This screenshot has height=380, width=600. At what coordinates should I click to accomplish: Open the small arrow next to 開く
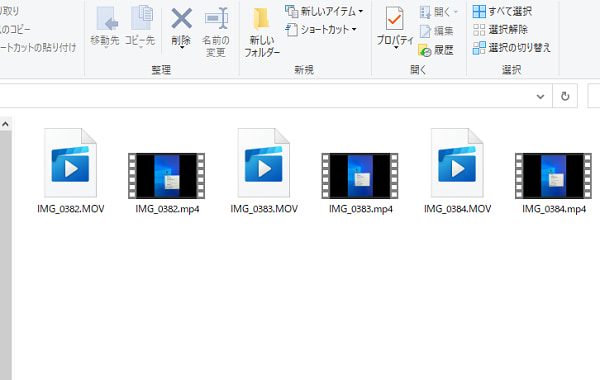point(456,12)
